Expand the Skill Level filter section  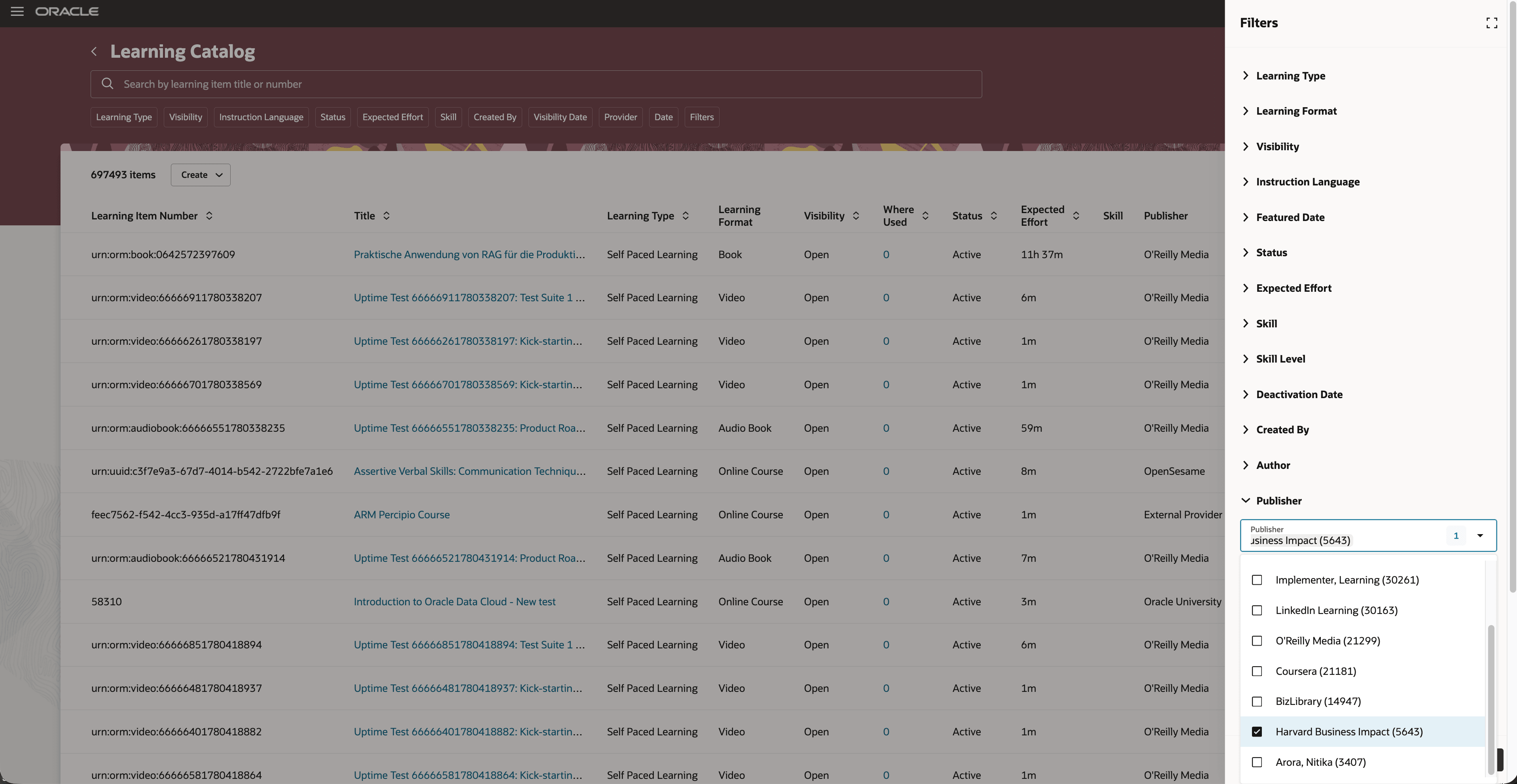click(x=1246, y=359)
